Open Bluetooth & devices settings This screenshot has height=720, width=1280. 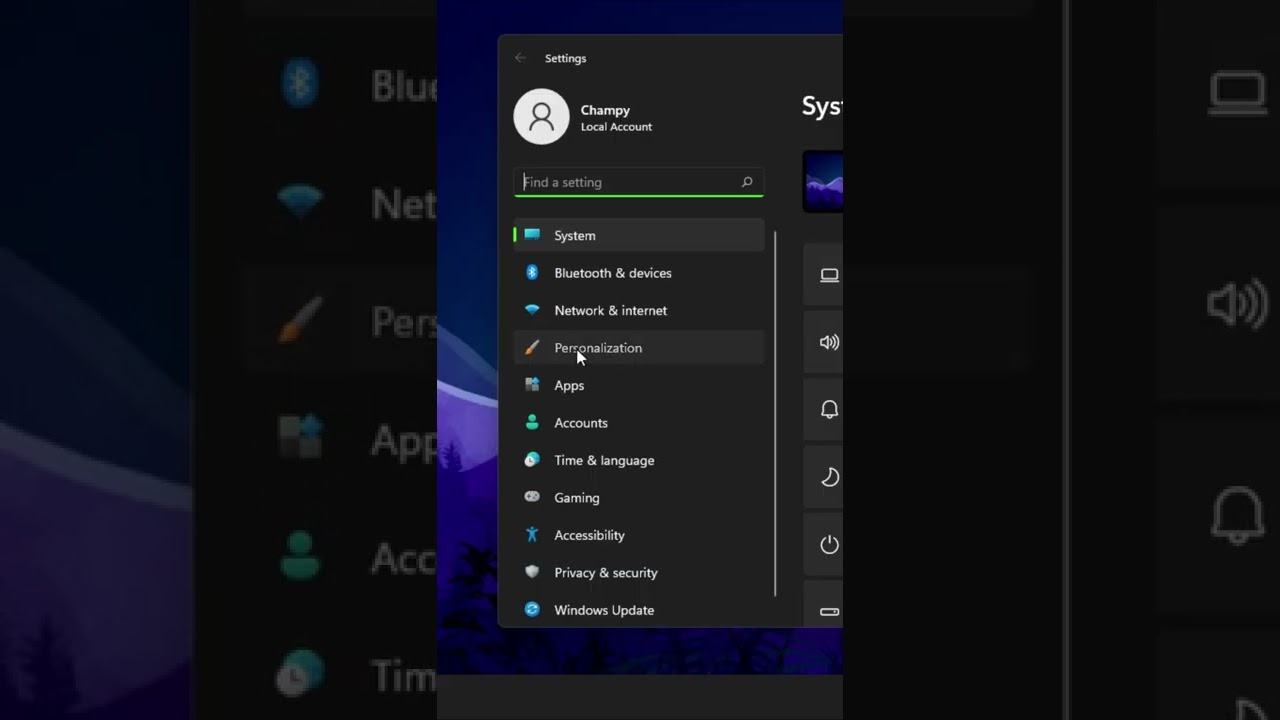639,273
